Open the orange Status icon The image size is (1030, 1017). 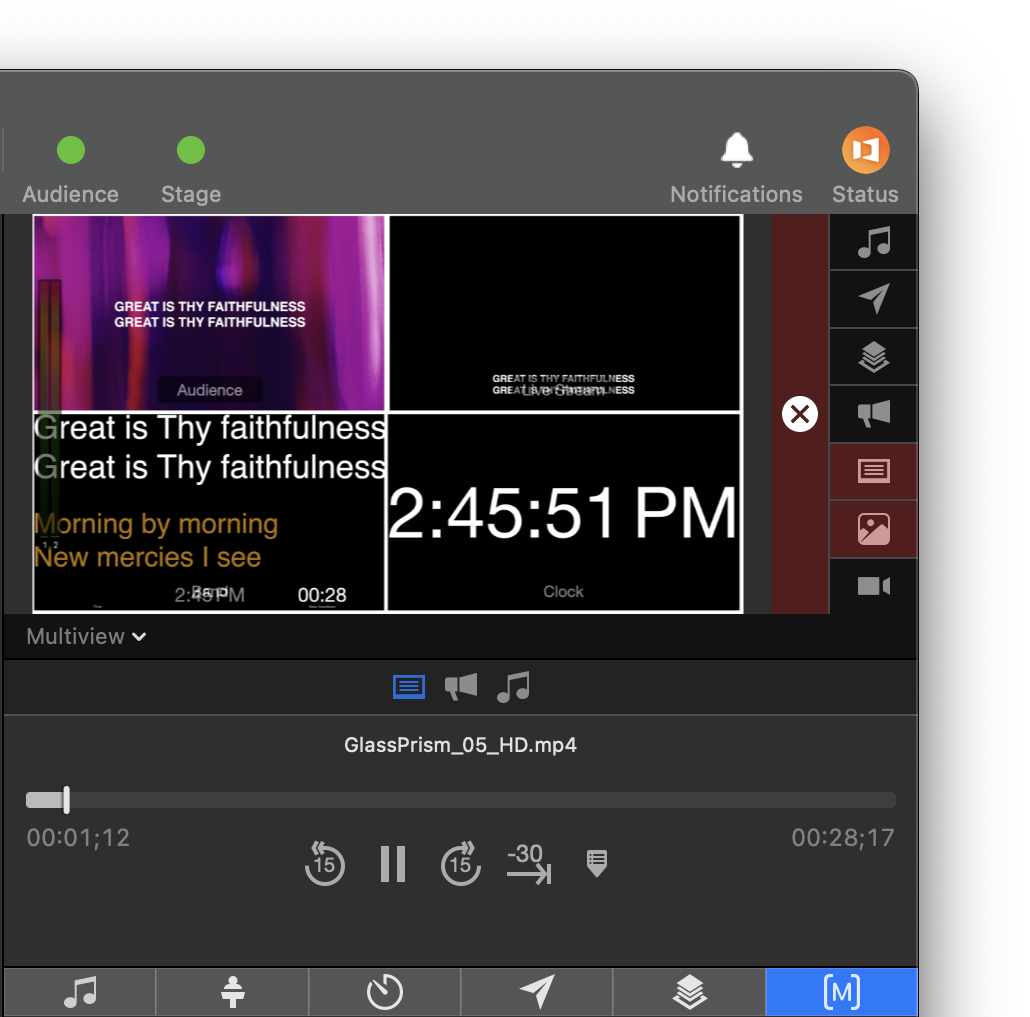(x=865, y=151)
